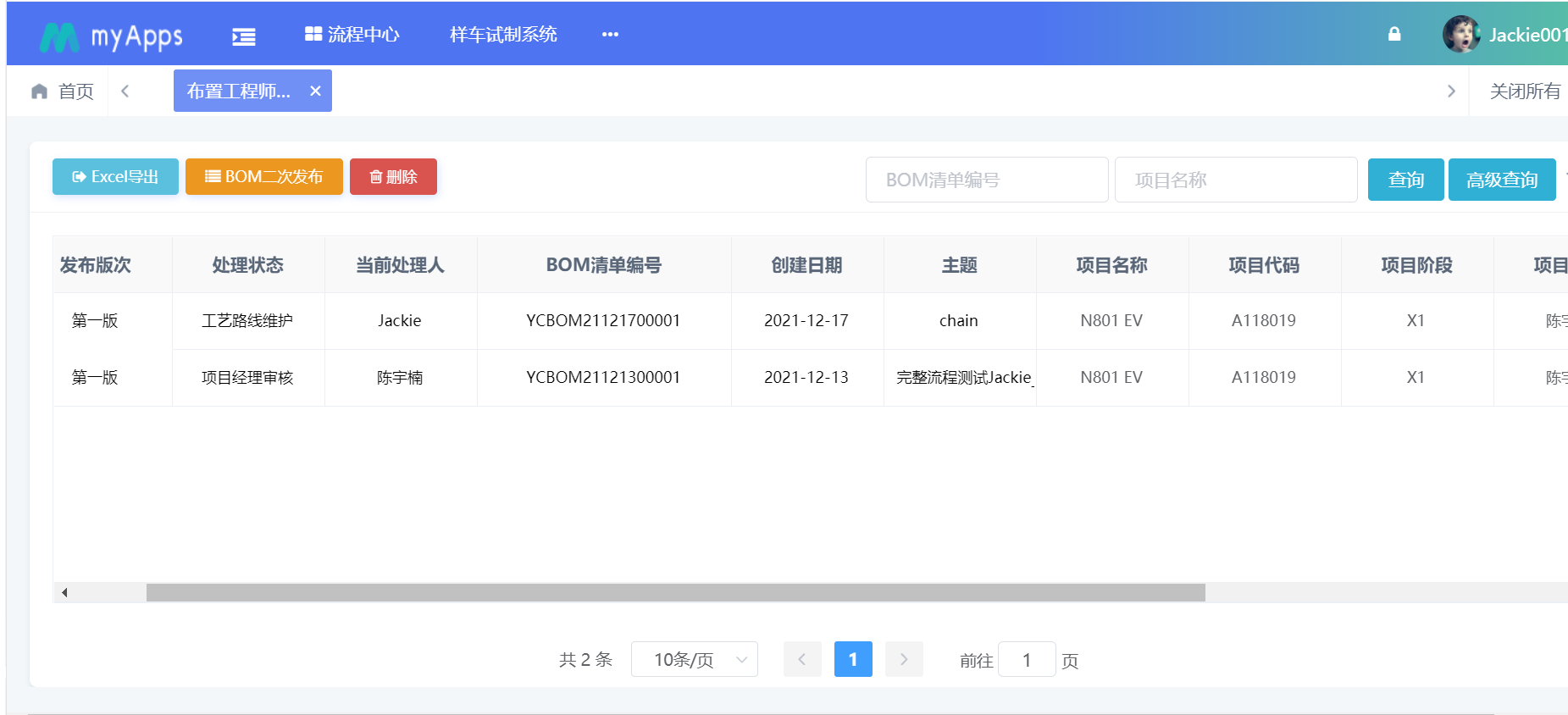Open the Jackie001 user avatar

[x=1460, y=35]
